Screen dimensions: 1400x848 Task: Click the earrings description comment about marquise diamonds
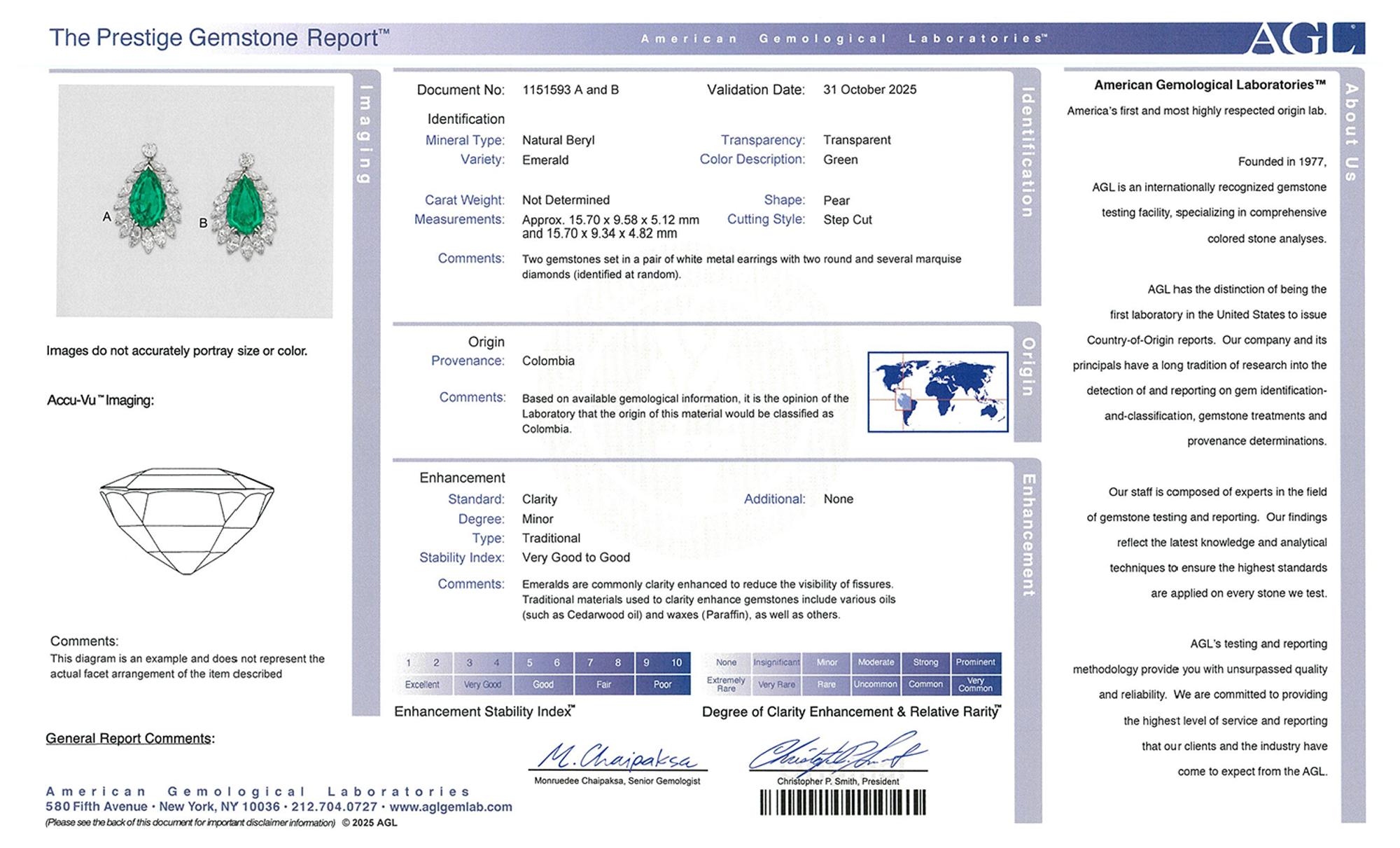[742, 267]
